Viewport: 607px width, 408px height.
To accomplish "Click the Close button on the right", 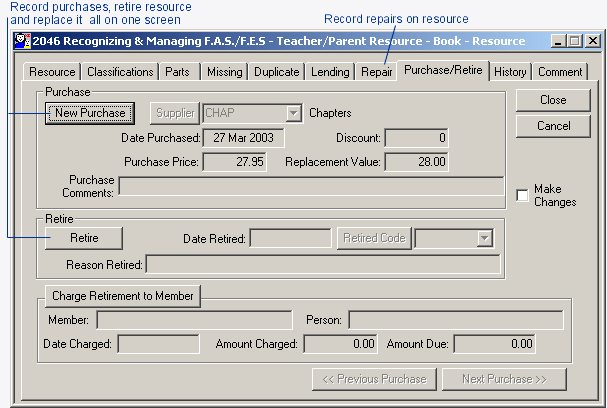I will point(553,100).
